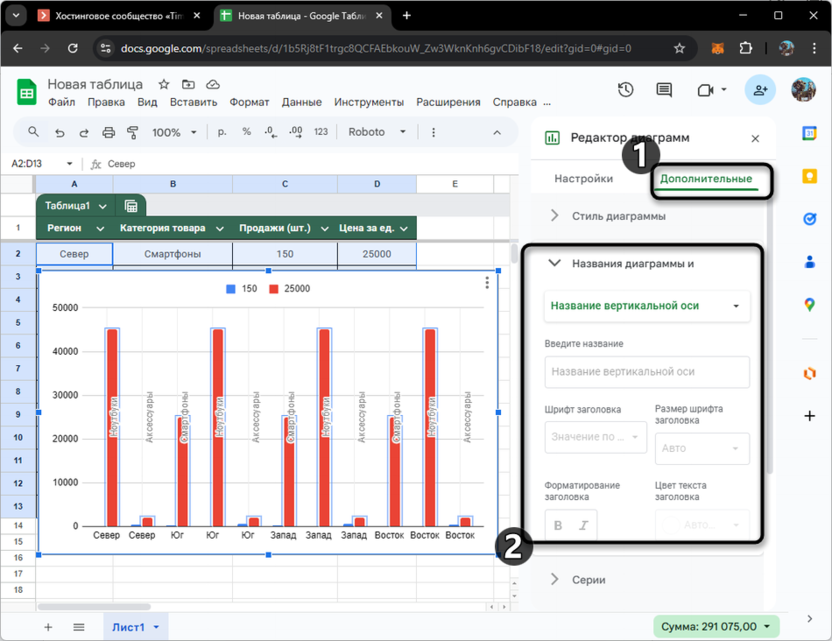Click the print icon in toolbar
The height and width of the screenshot is (641, 832).
109,132
